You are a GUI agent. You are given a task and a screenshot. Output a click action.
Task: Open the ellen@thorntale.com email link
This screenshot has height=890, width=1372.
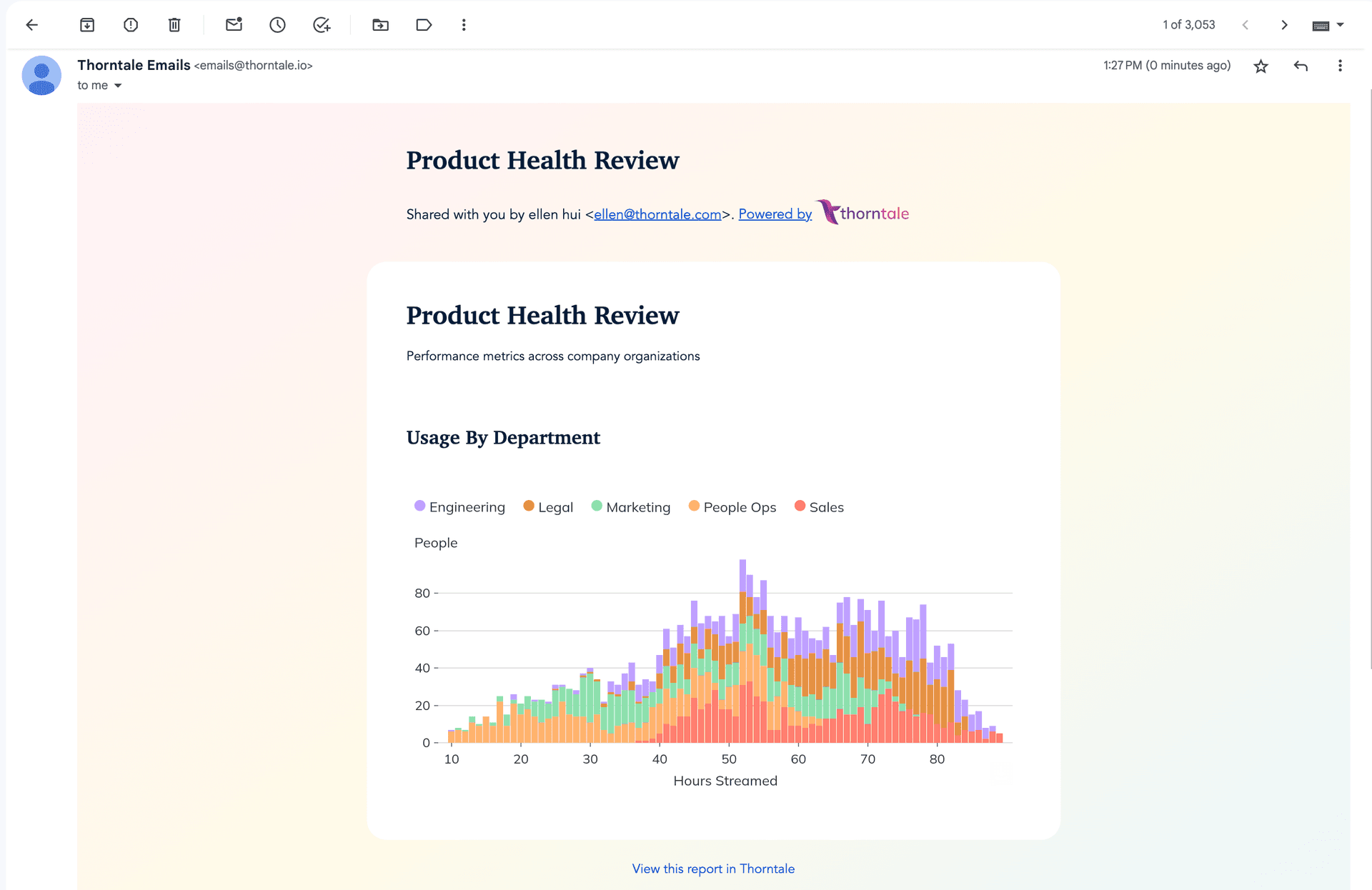(657, 214)
